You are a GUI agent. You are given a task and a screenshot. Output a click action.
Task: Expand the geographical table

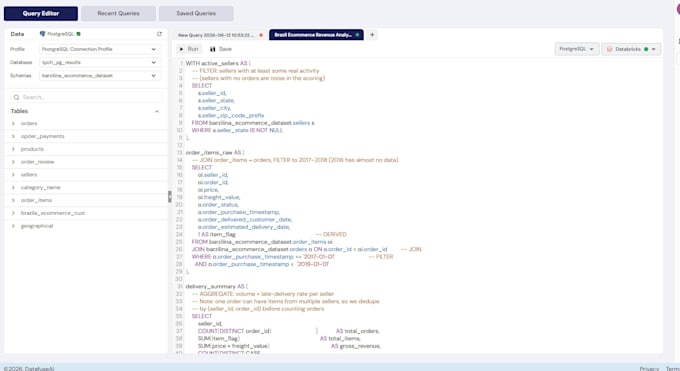point(13,226)
